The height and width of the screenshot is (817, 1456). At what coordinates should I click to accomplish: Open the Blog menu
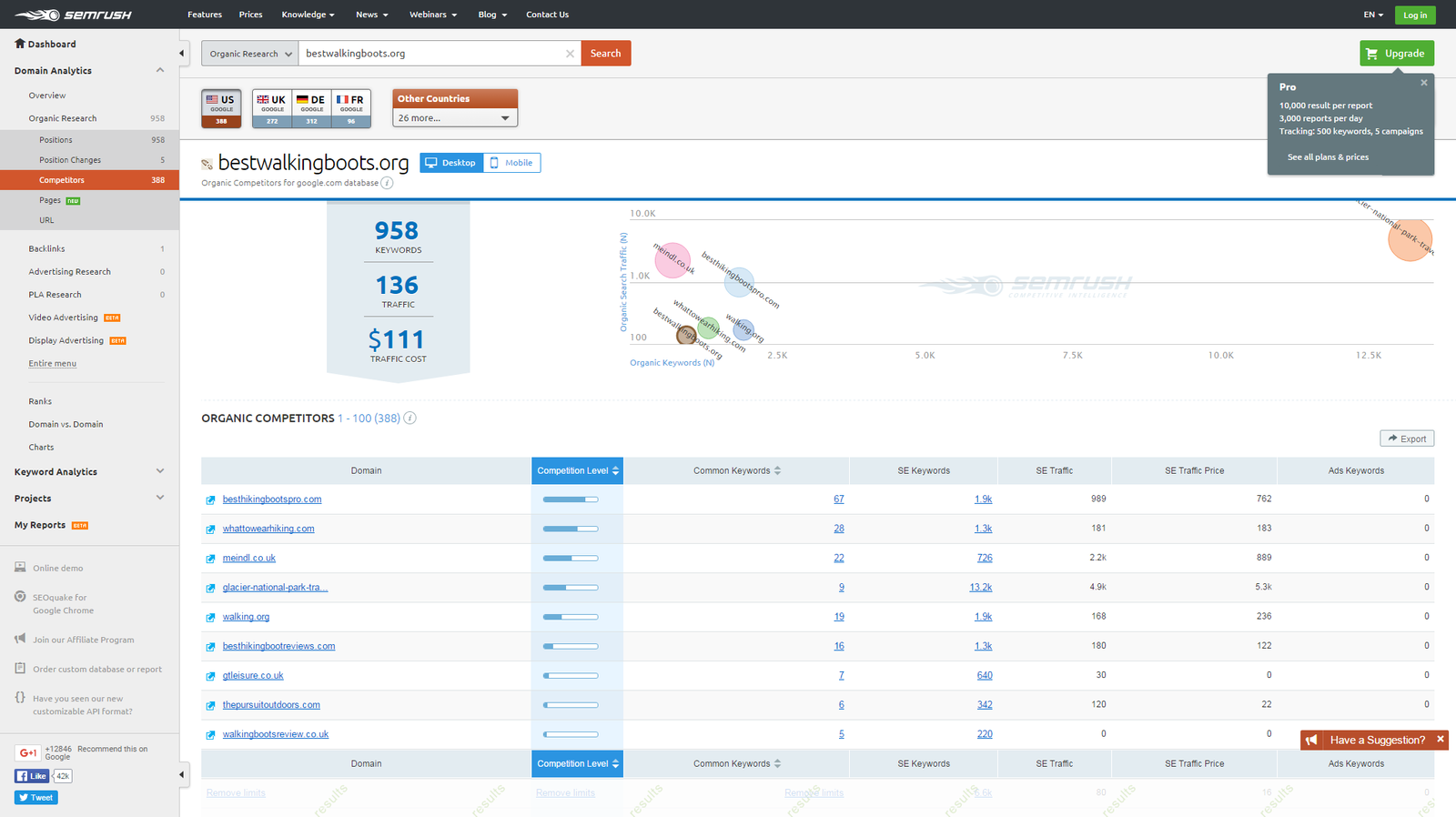click(492, 15)
